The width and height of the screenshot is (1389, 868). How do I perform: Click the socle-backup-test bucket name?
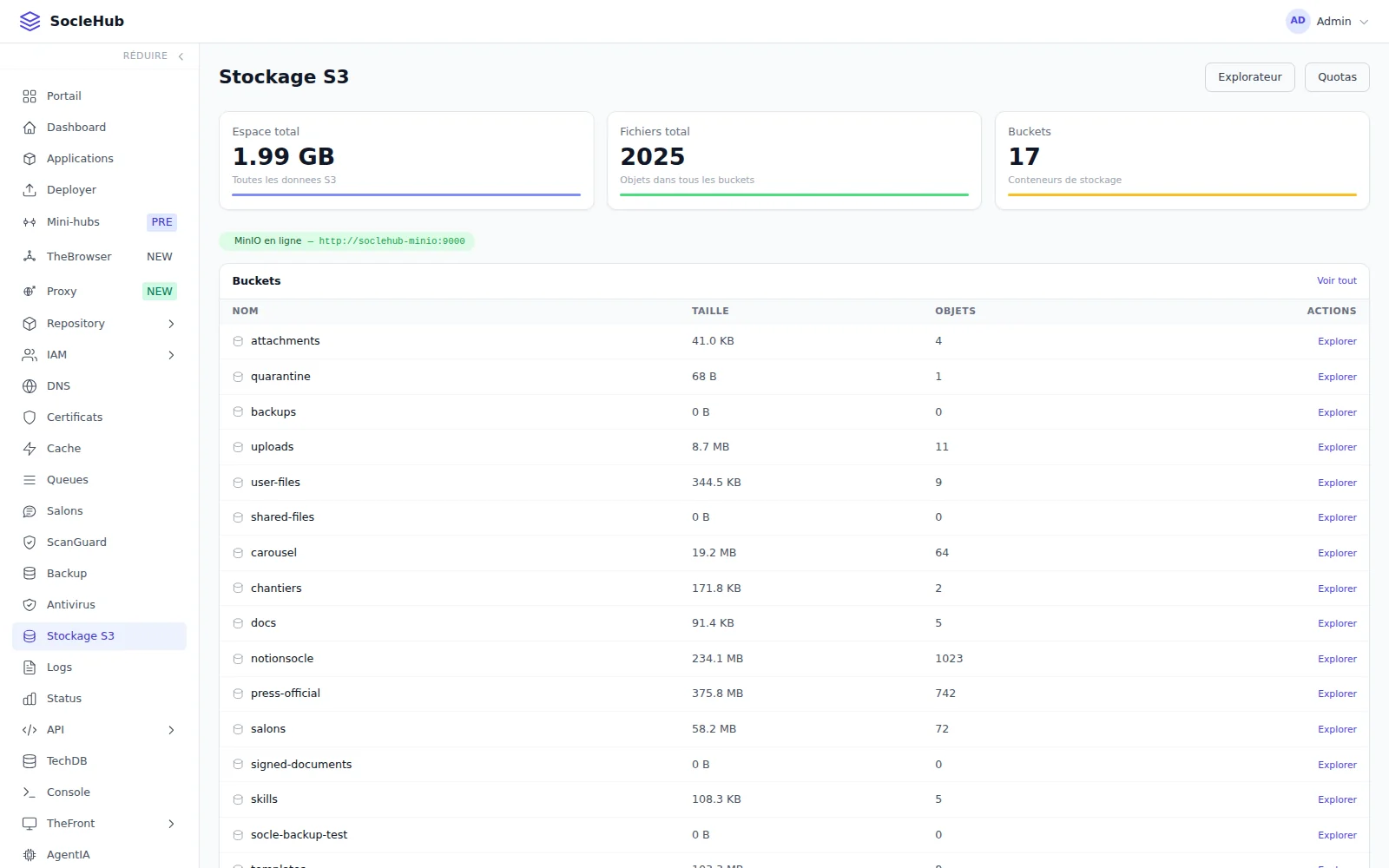(x=299, y=835)
